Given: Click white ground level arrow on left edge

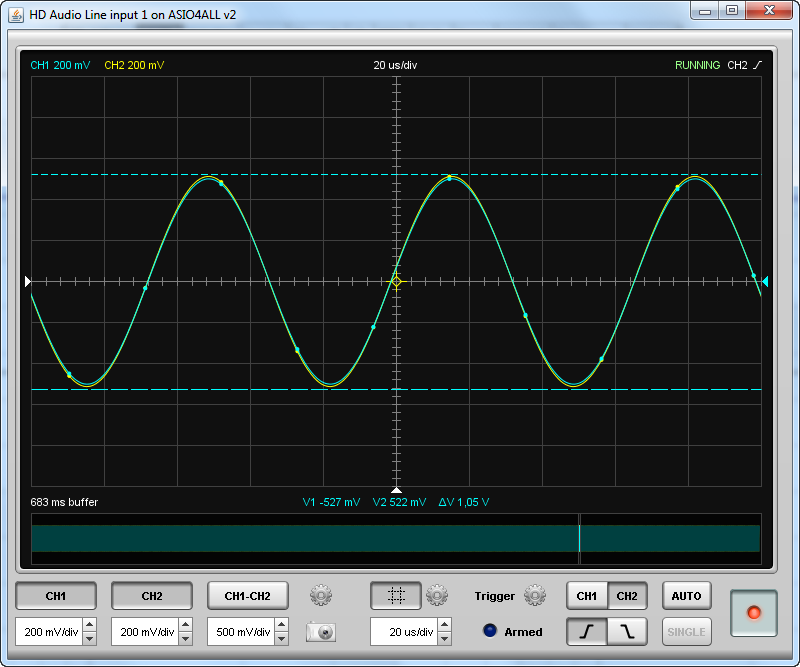Looking at the screenshot, I should pyautogui.click(x=28, y=281).
